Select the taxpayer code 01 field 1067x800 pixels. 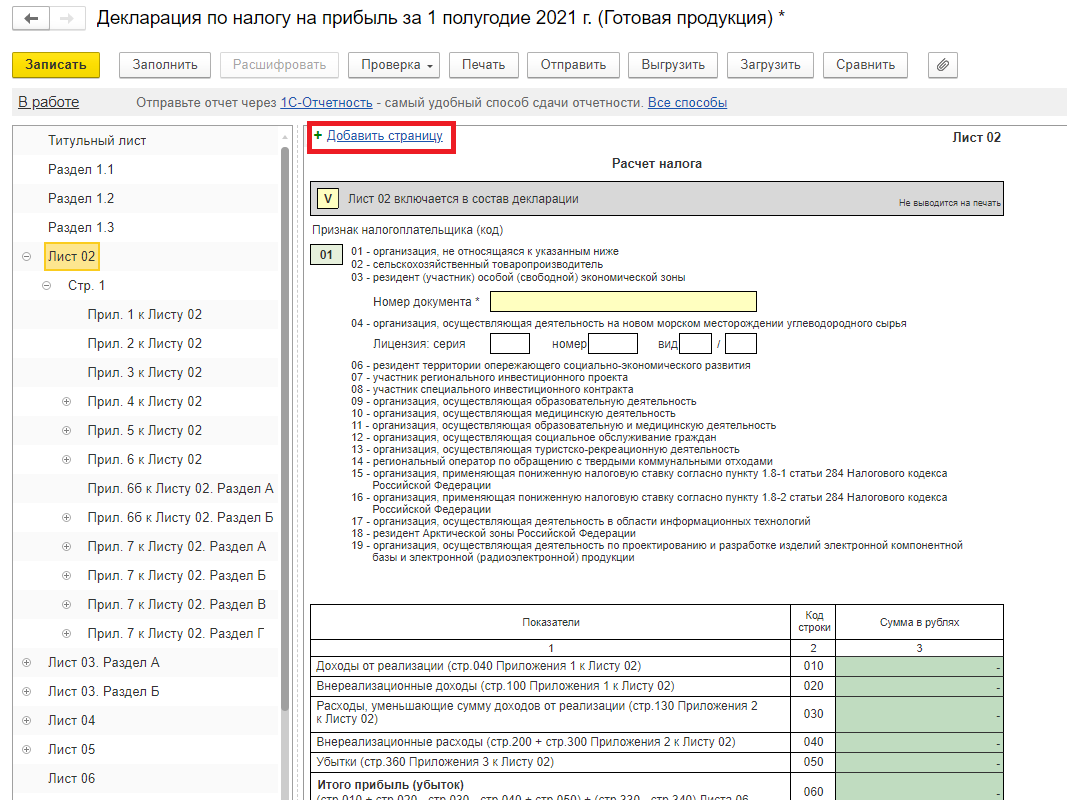326,255
